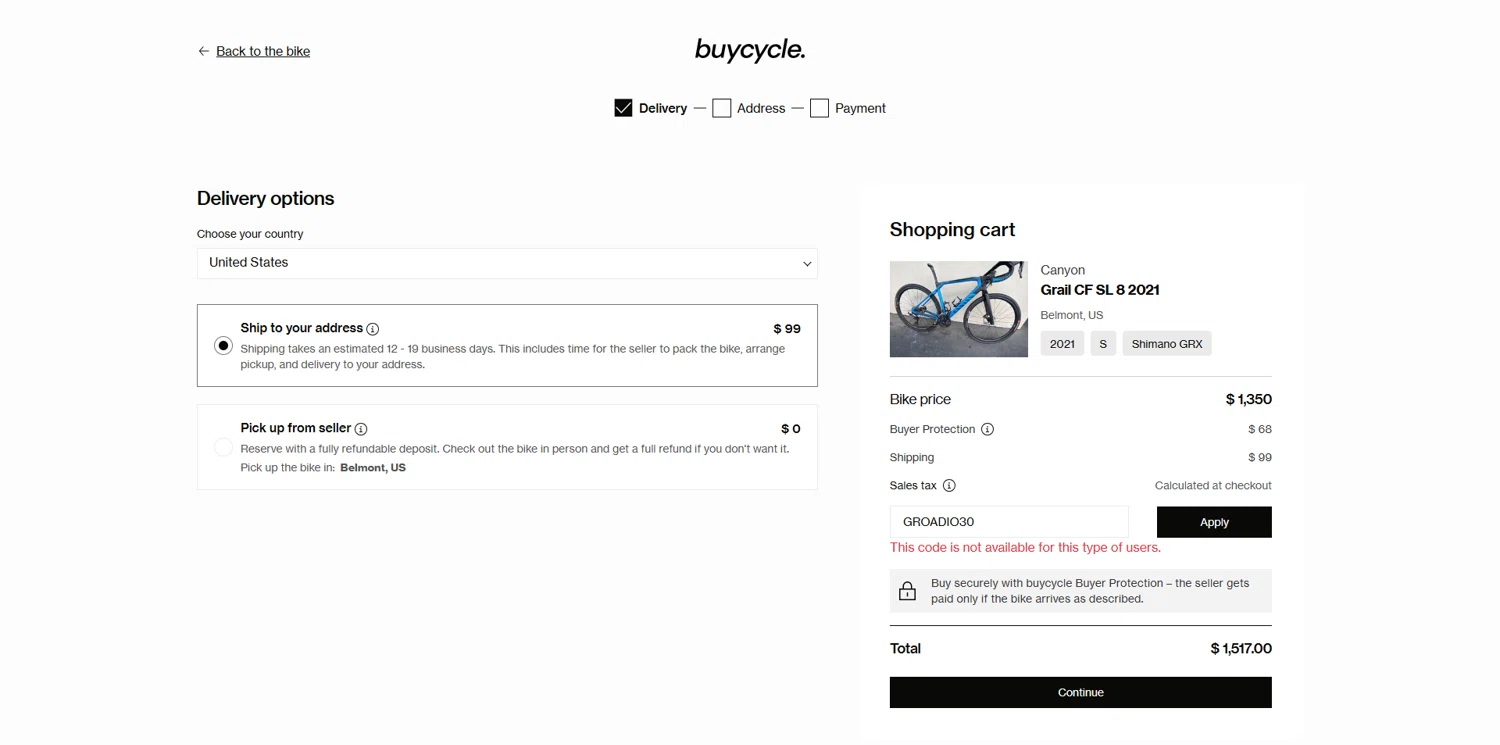Click the Canyon brand name

pos(1062,270)
